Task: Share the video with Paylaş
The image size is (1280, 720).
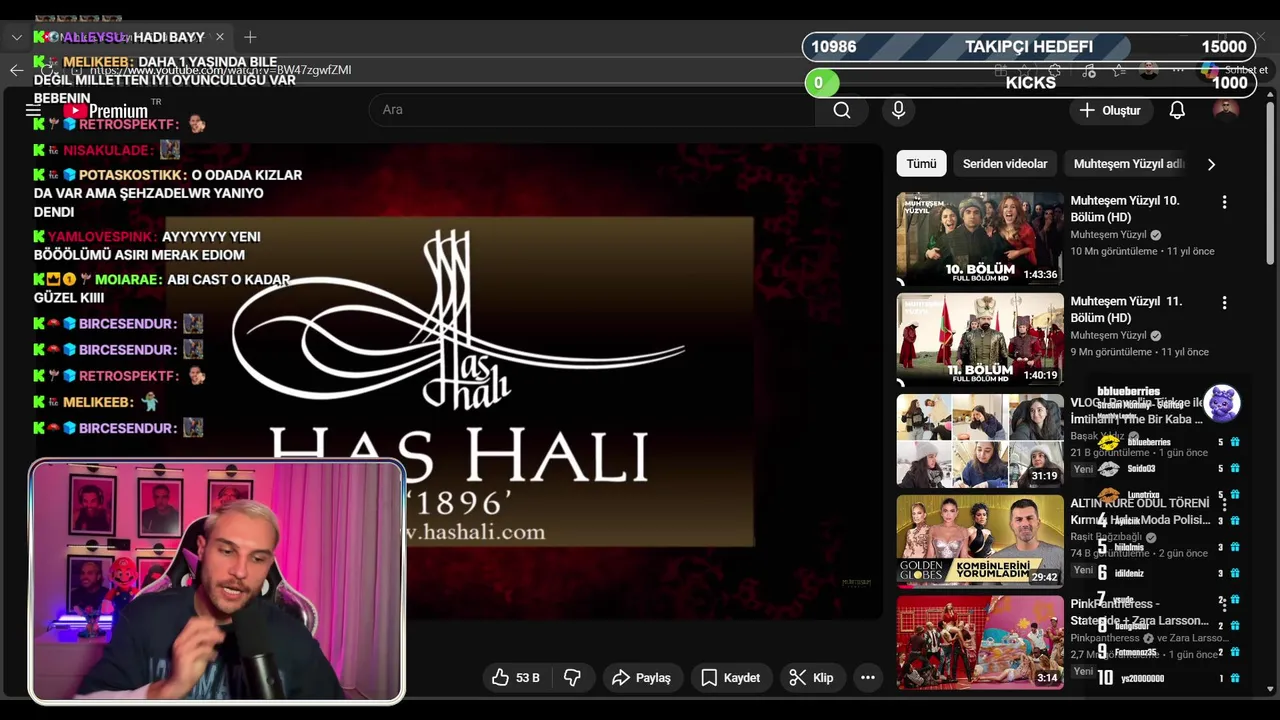Action: (641, 678)
